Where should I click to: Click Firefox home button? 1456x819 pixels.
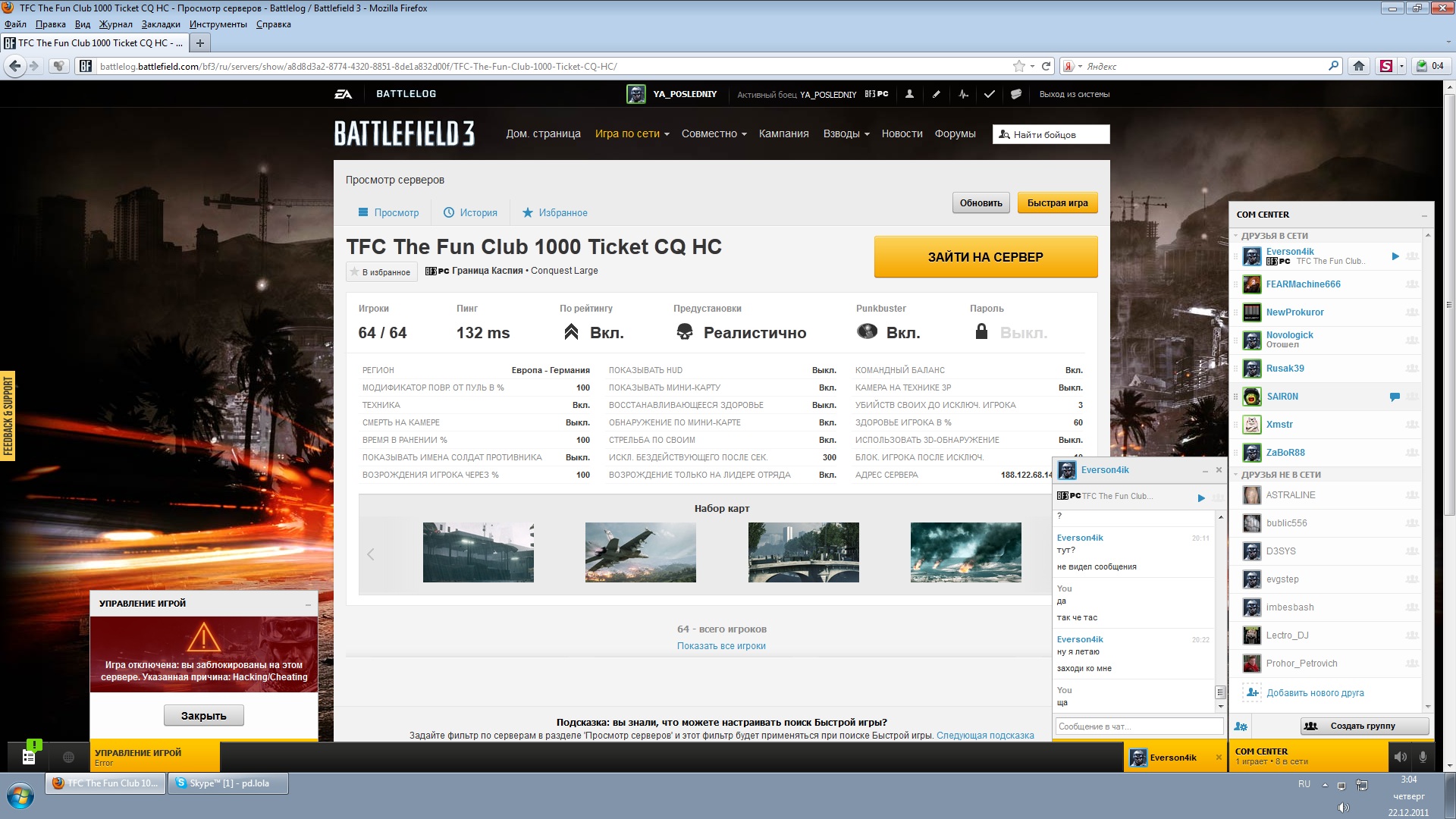[x=1359, y=66]
